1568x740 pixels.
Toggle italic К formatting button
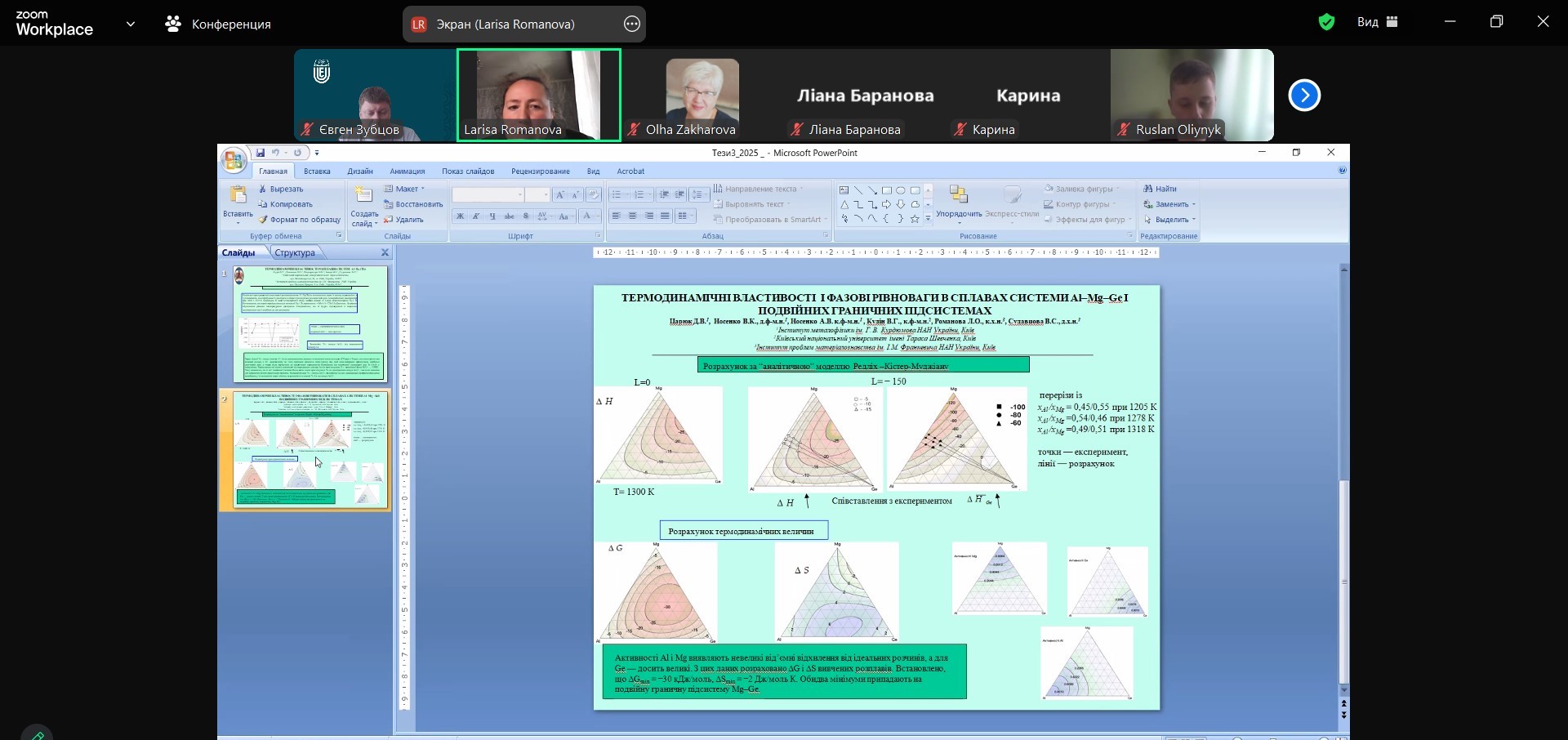tap(476, 216)
